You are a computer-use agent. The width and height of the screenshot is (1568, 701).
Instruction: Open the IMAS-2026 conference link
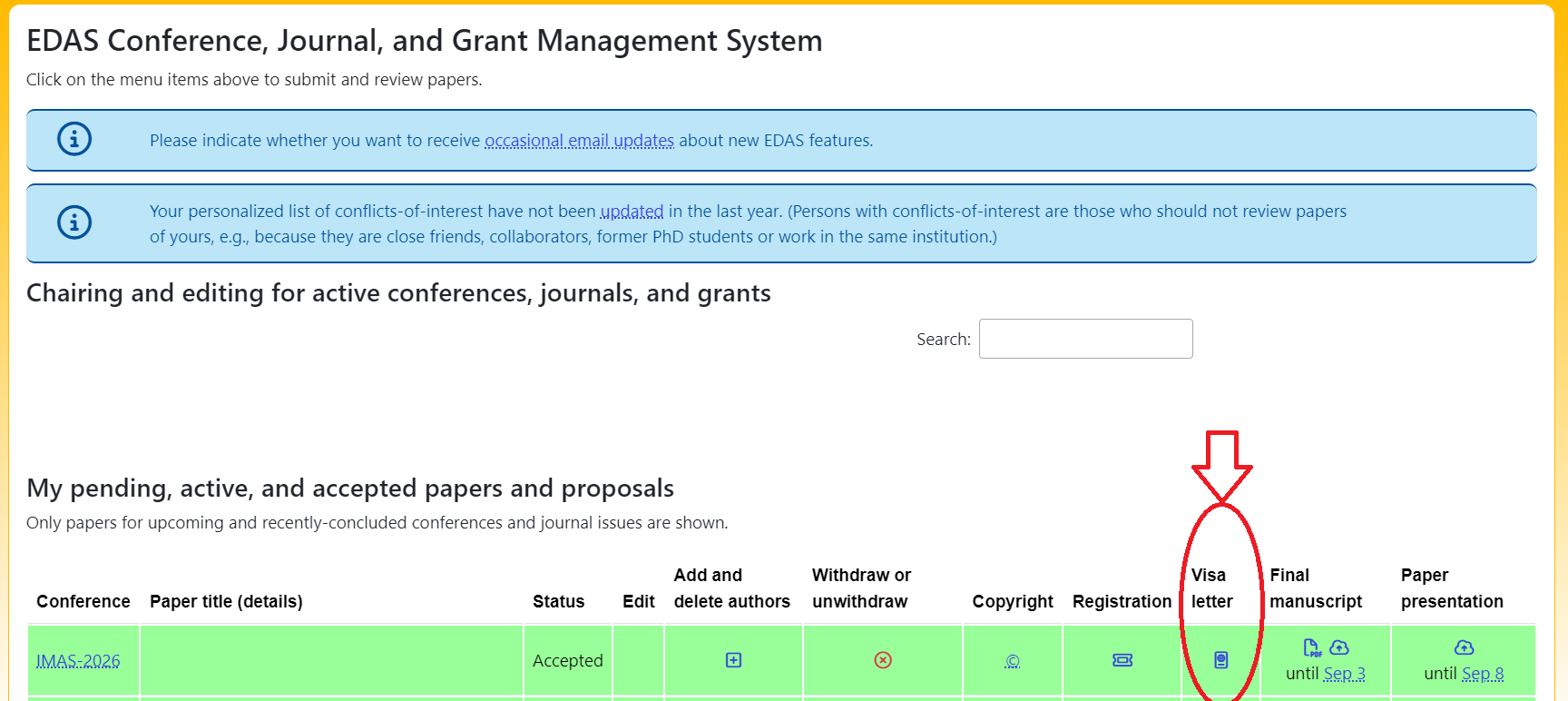click(x=78, y=661)
